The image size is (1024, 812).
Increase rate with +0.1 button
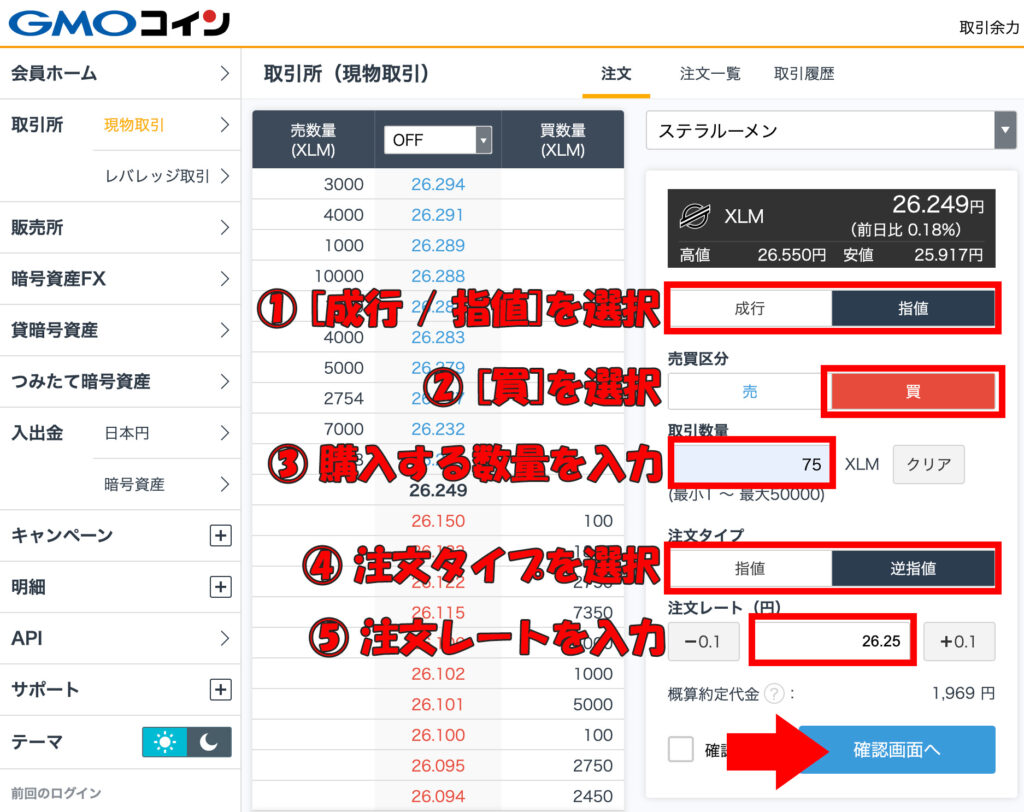pyautogui.click(x=959, y=641)
